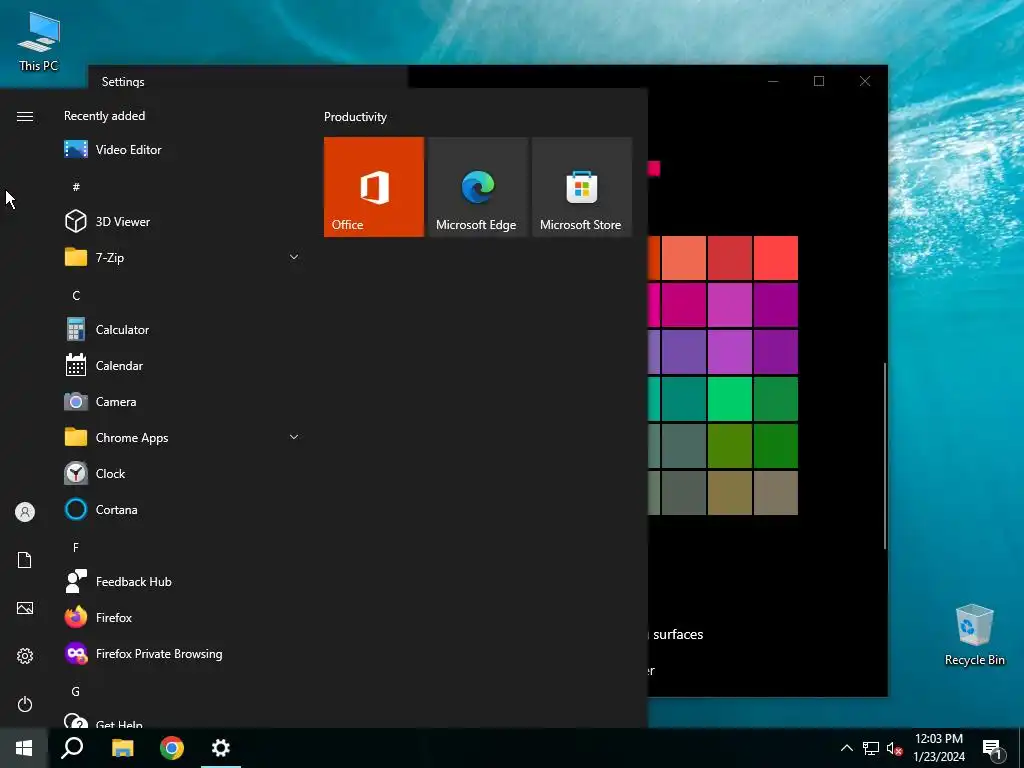The image size is (1024, 768).
Task: Open the Action Center notifications
Action: click(993, 748)
